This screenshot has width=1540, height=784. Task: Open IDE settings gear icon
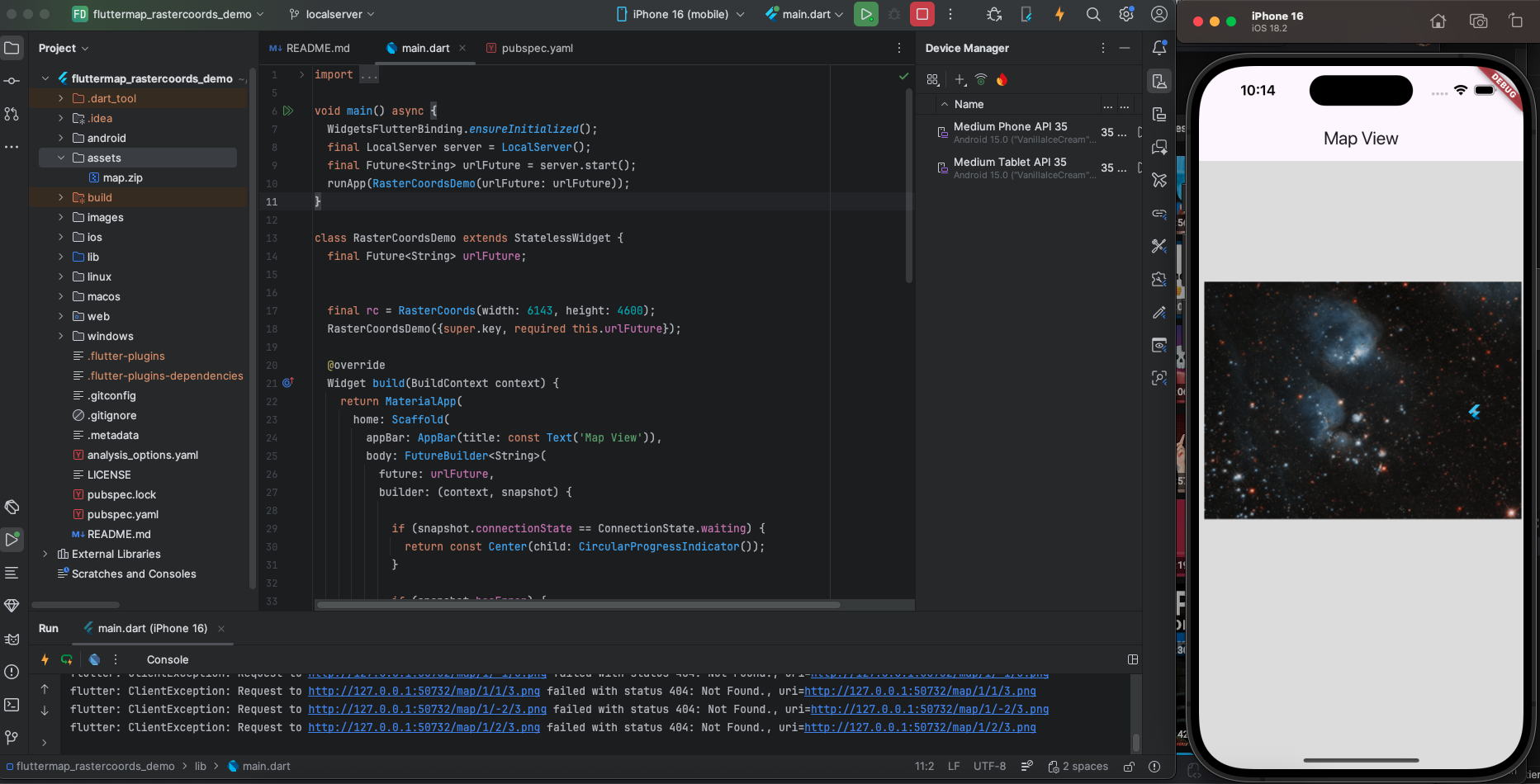point(1126,14)
